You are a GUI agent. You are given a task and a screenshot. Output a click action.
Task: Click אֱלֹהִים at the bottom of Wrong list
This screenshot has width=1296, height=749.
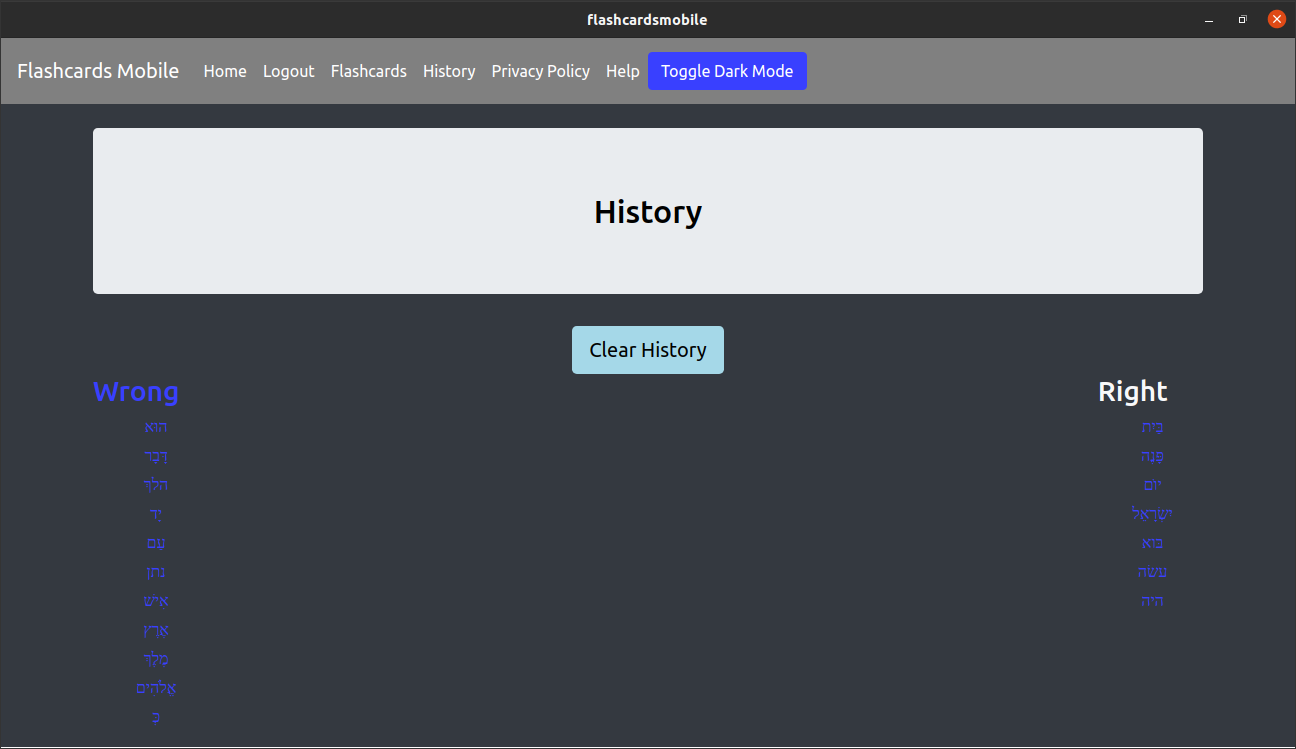pyautogui.click(x=156, y=688)
